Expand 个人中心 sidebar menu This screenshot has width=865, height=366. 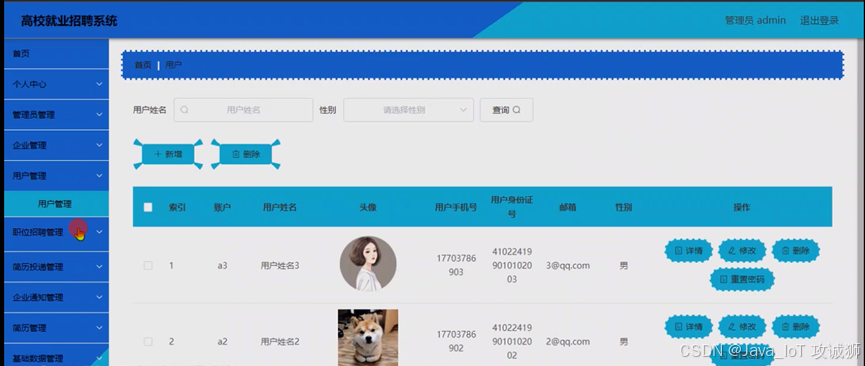pos(56,84)
